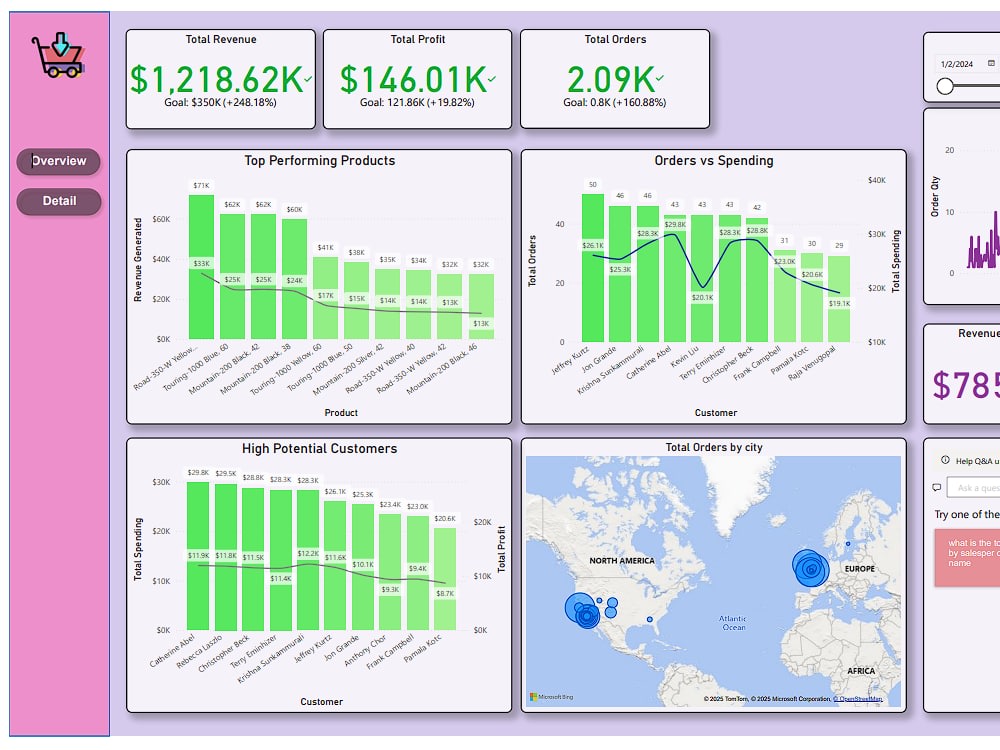Click the Microsoft Bing logo on the map

(x=553, y=694)
